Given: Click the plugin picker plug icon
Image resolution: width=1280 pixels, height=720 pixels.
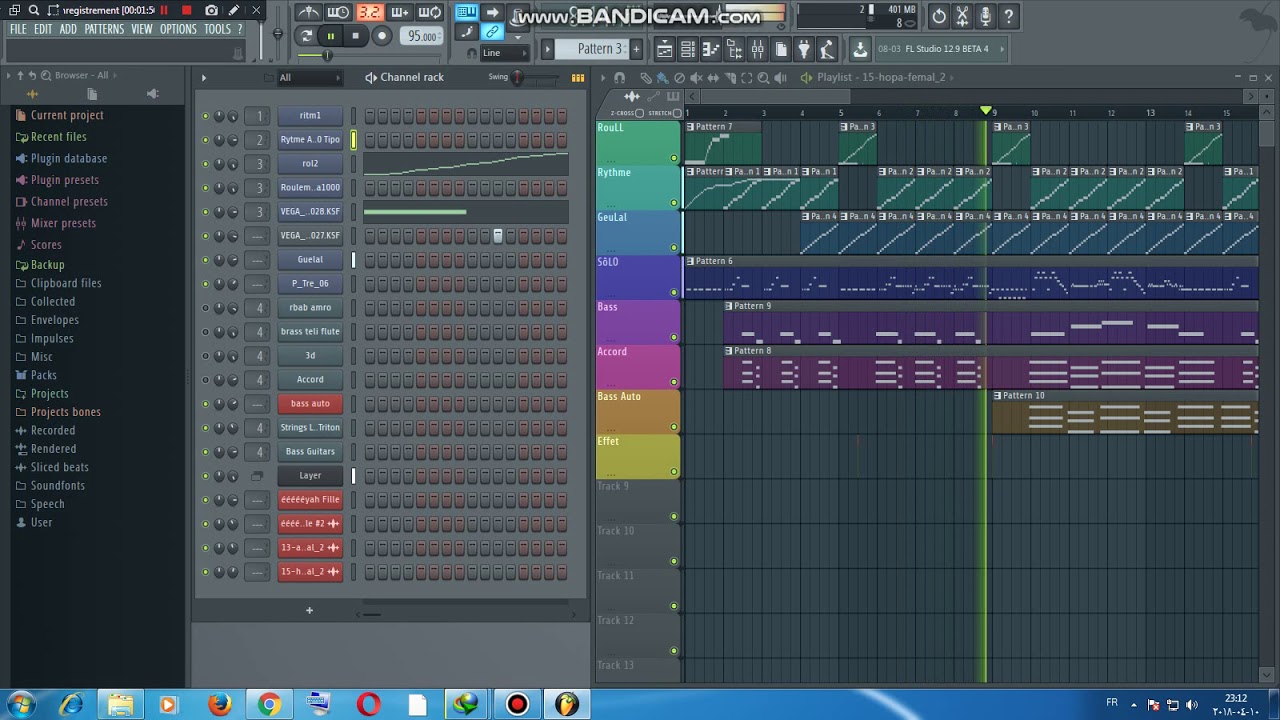Looking at the screenshot, I should coord(803,49).
